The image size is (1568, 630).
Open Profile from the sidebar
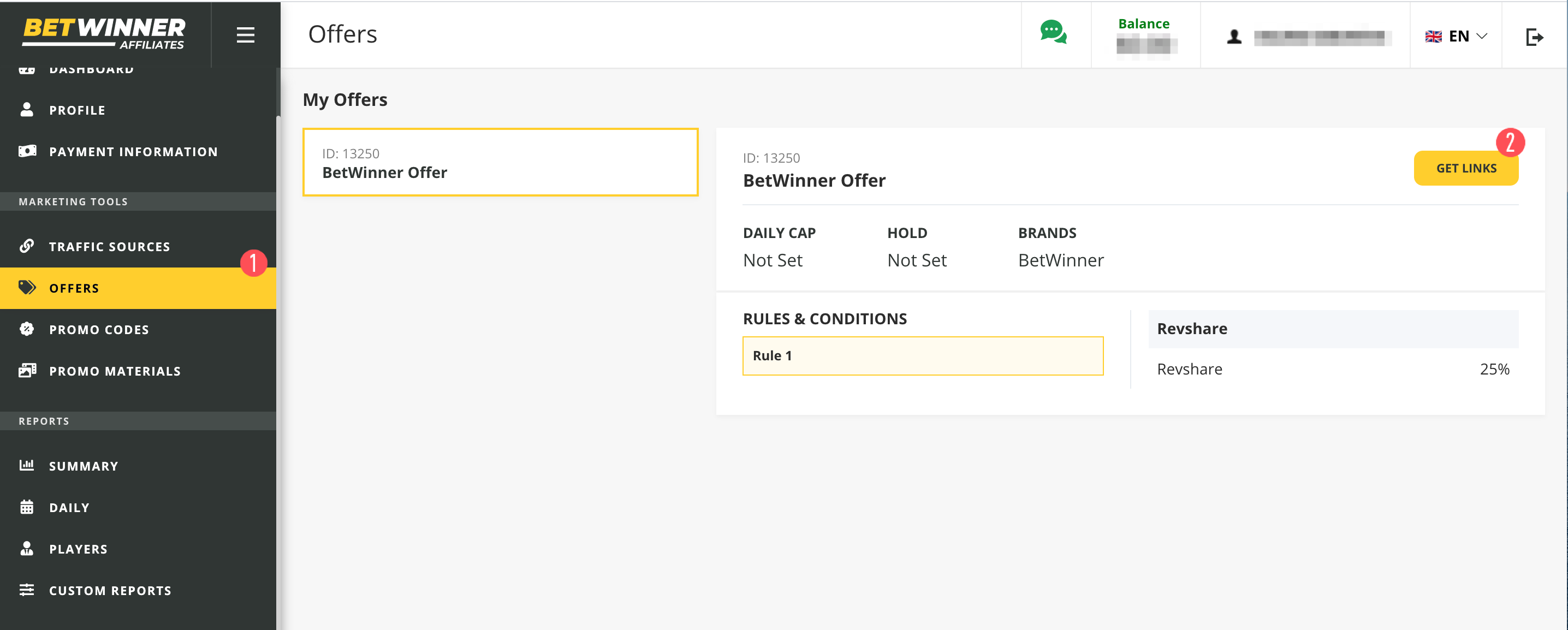76,110
